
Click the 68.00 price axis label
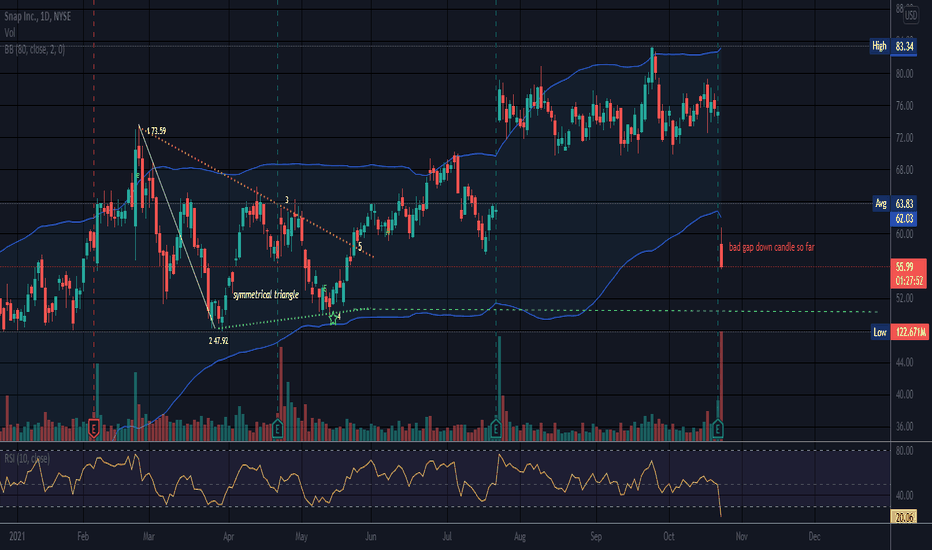pos(904,170)
